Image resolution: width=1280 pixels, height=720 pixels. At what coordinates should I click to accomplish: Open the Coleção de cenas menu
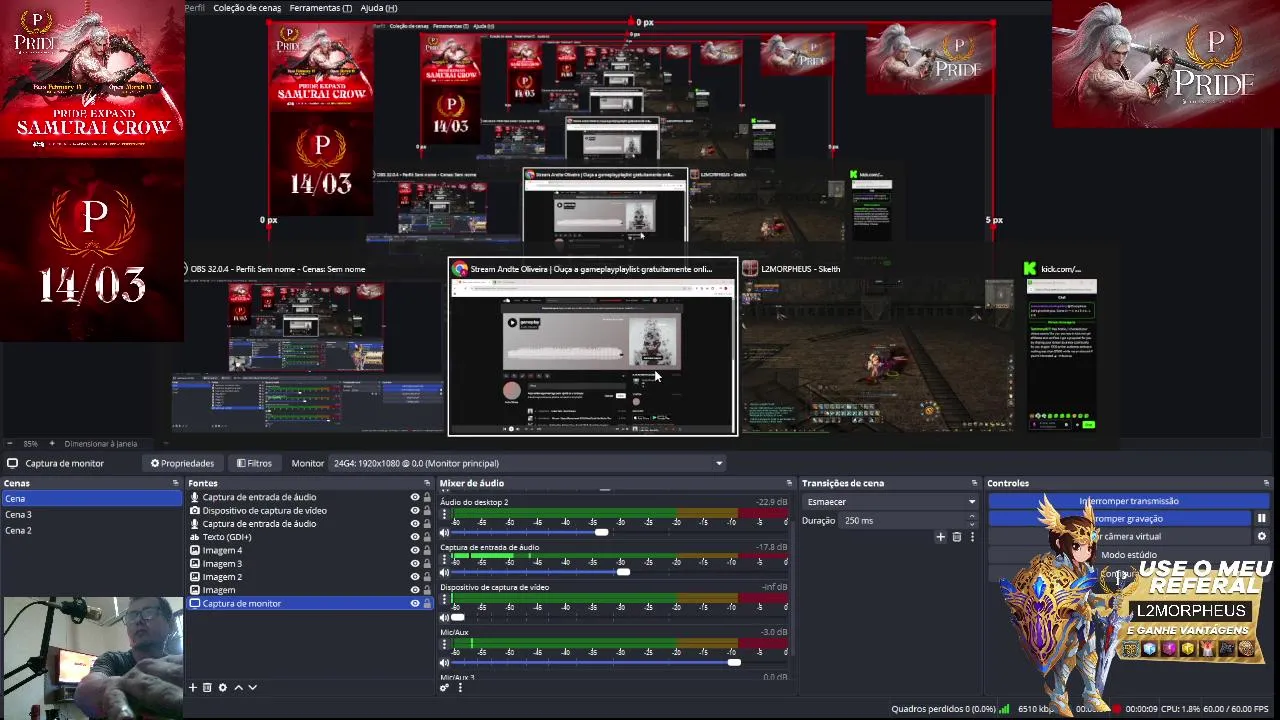pos(247,8)
